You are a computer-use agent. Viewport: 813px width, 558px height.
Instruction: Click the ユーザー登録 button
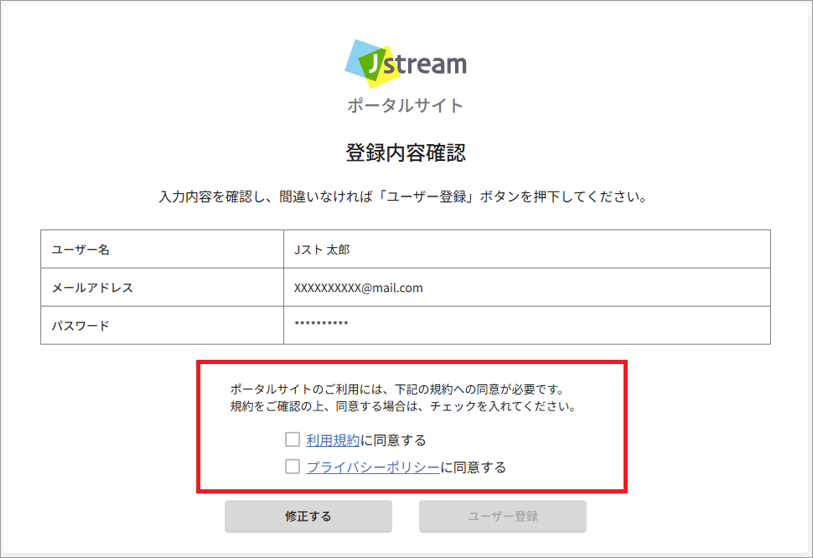click(503, 516)
